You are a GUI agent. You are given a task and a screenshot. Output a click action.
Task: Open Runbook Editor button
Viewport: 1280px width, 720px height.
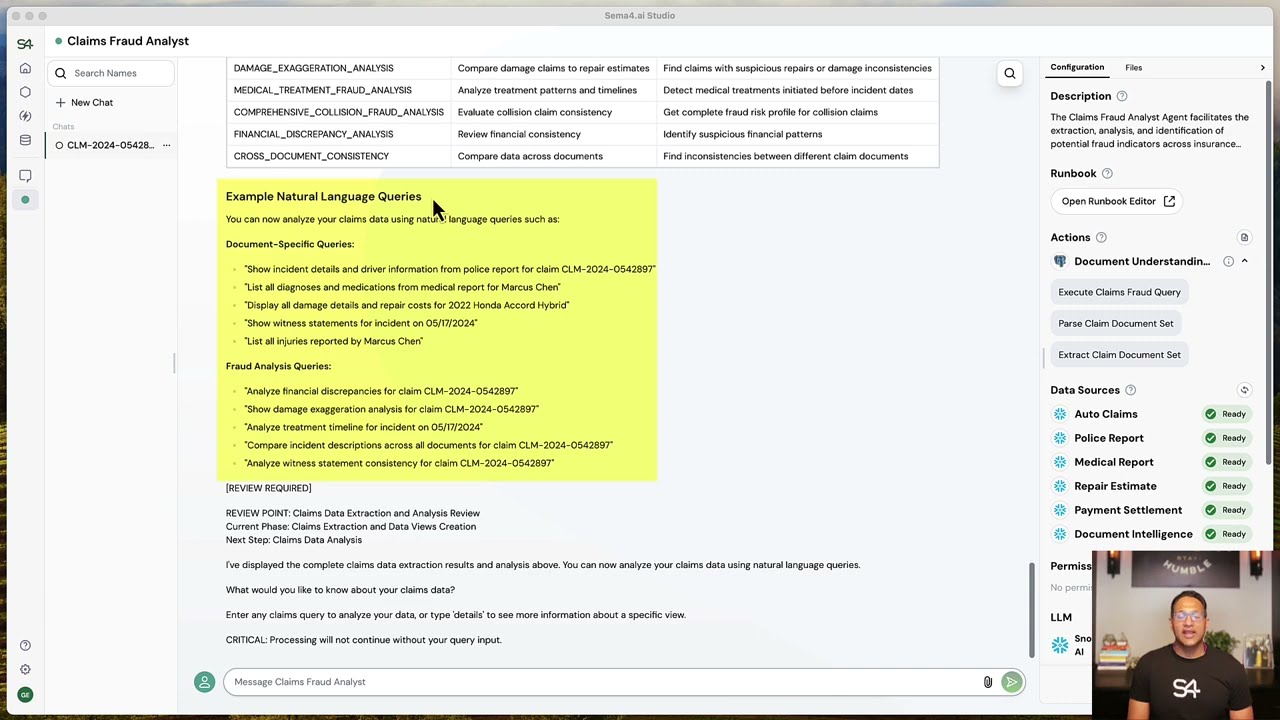point(1117,201)
